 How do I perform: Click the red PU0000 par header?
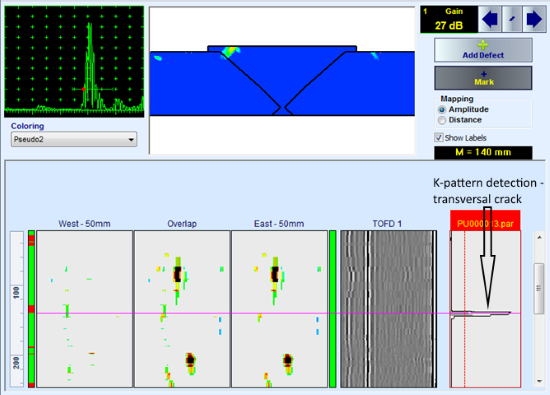coord(485,221)
